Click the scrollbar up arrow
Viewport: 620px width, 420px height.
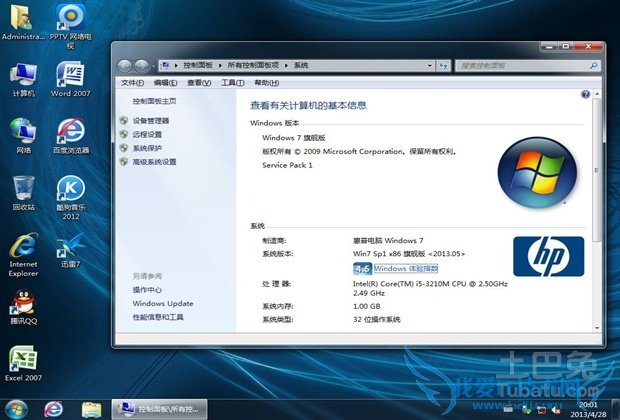(x=597, y=94)
